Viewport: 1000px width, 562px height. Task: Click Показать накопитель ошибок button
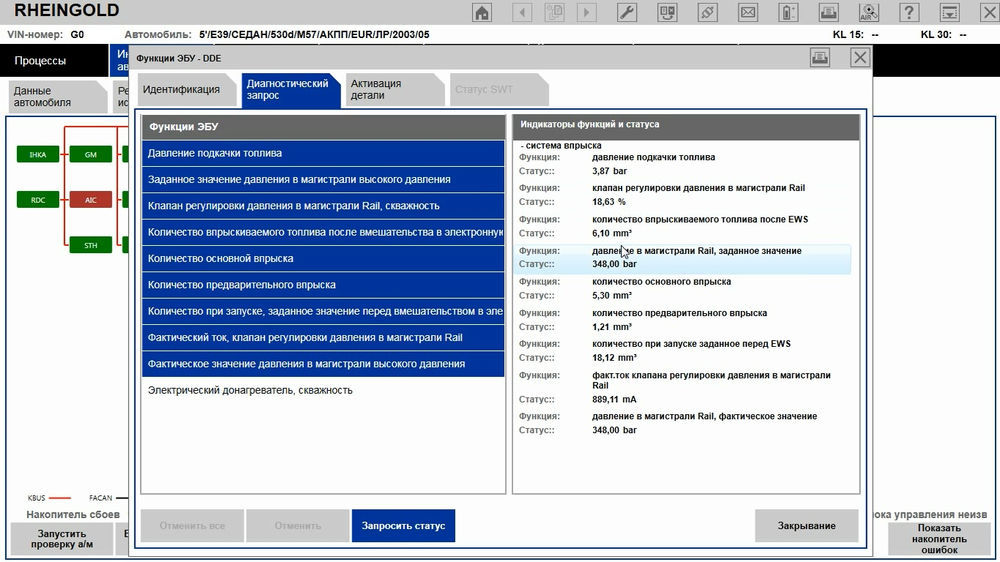(x=938, y=539)
